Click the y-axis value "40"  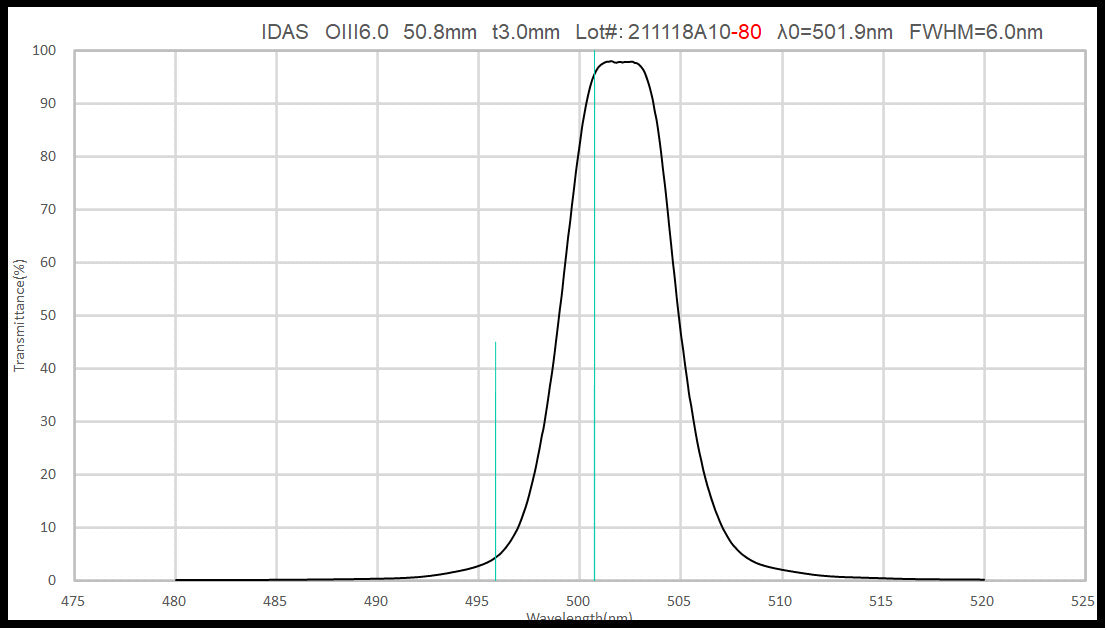tap(48, 369)
